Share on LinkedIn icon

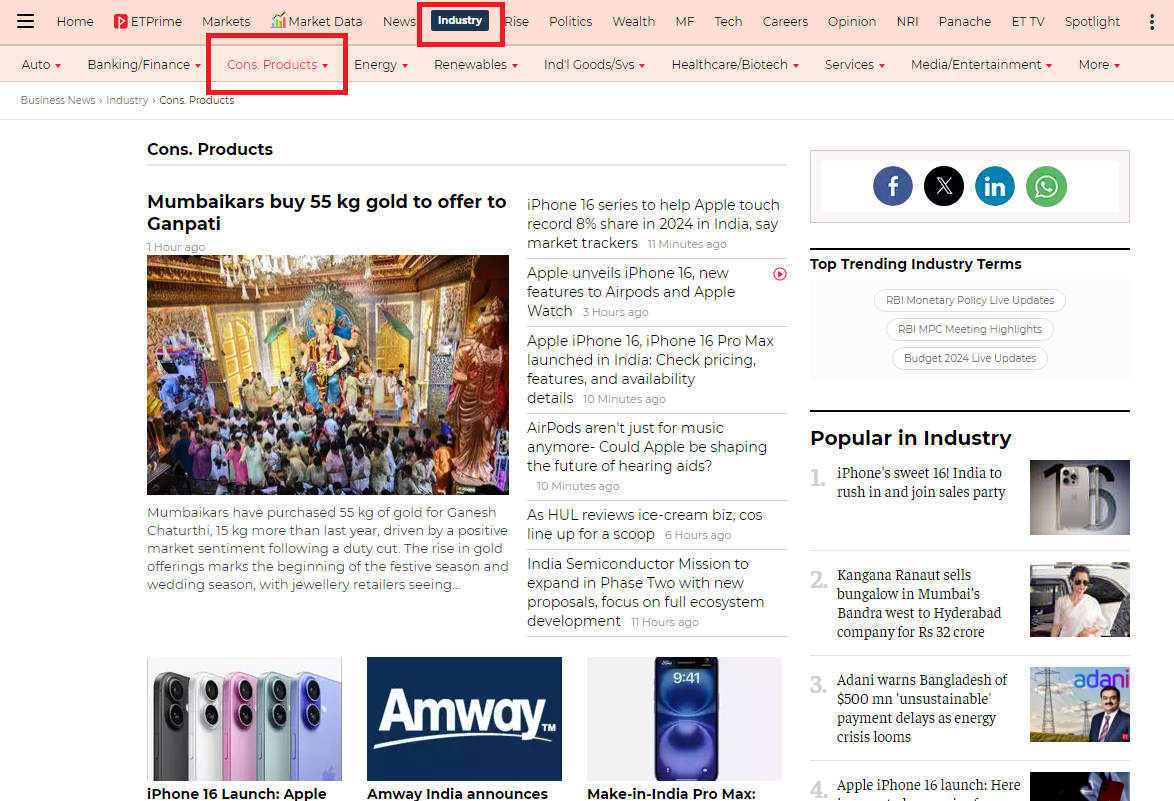pyautogui.click(x=995, y=186)
